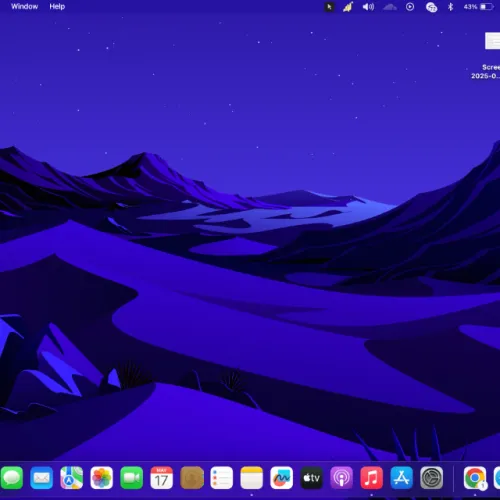
Task: Open the App Store
Action: click(x=401, y=478)
